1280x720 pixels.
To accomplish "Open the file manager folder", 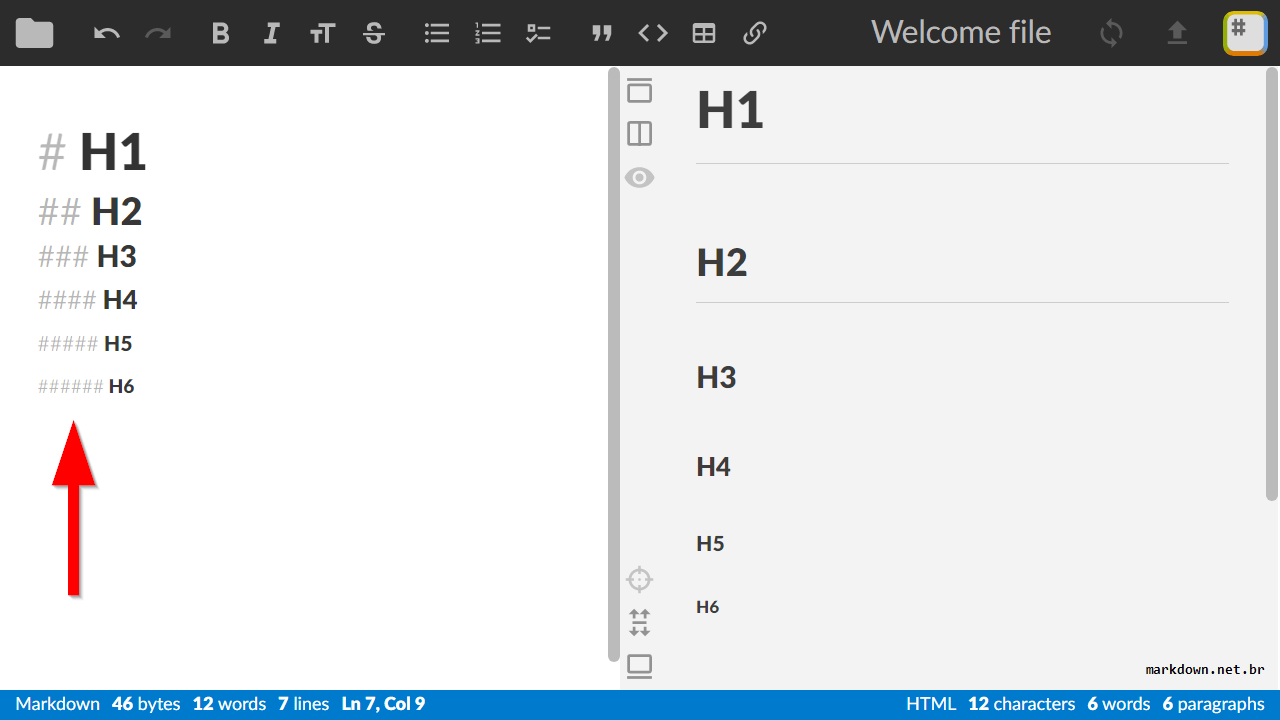I will (33, 33).
